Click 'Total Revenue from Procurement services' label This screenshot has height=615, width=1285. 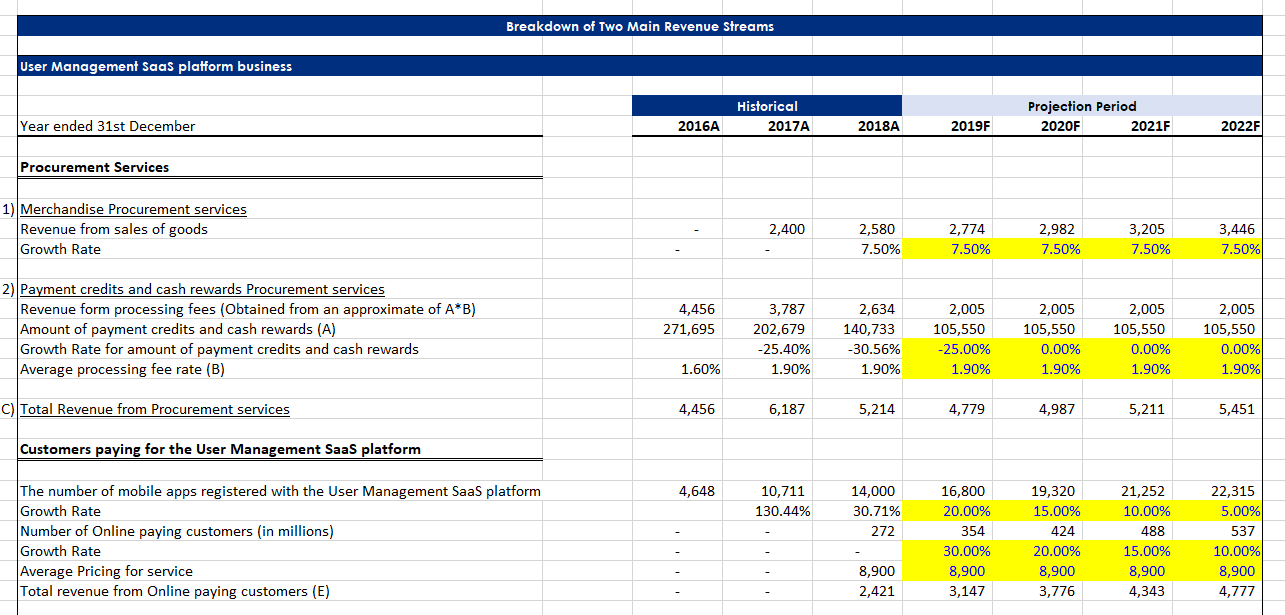tap(155, 409)
